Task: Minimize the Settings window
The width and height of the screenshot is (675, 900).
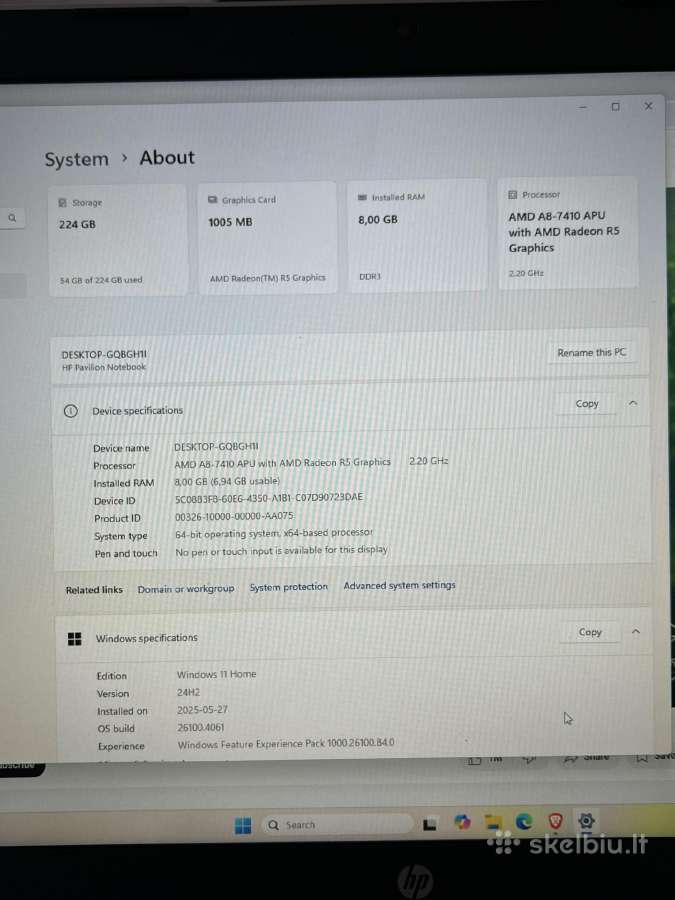Action: point(583,107)
